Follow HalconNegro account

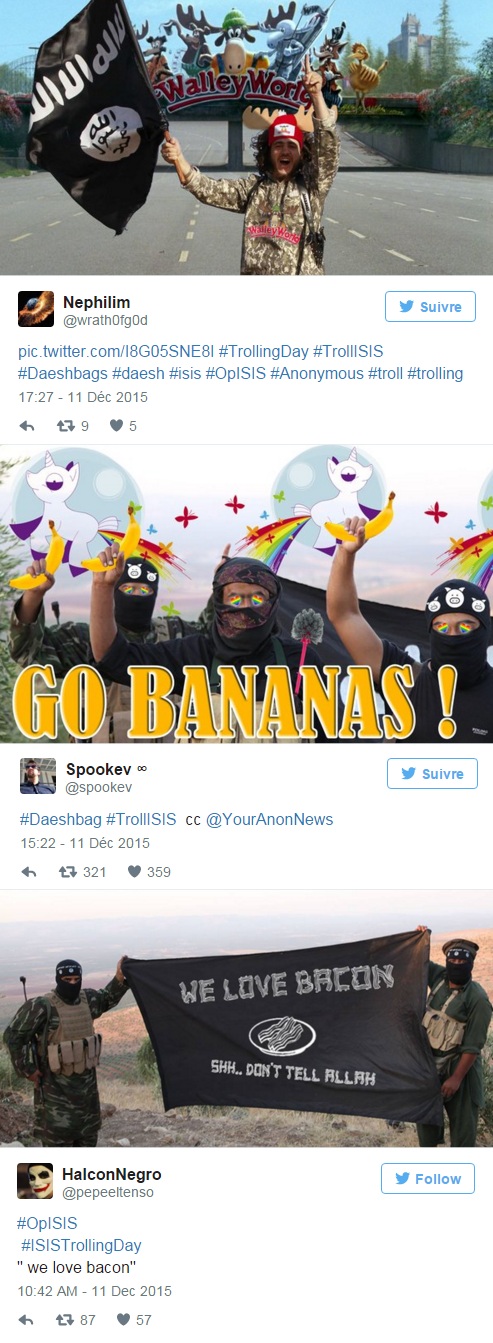tap(428, 1179)
